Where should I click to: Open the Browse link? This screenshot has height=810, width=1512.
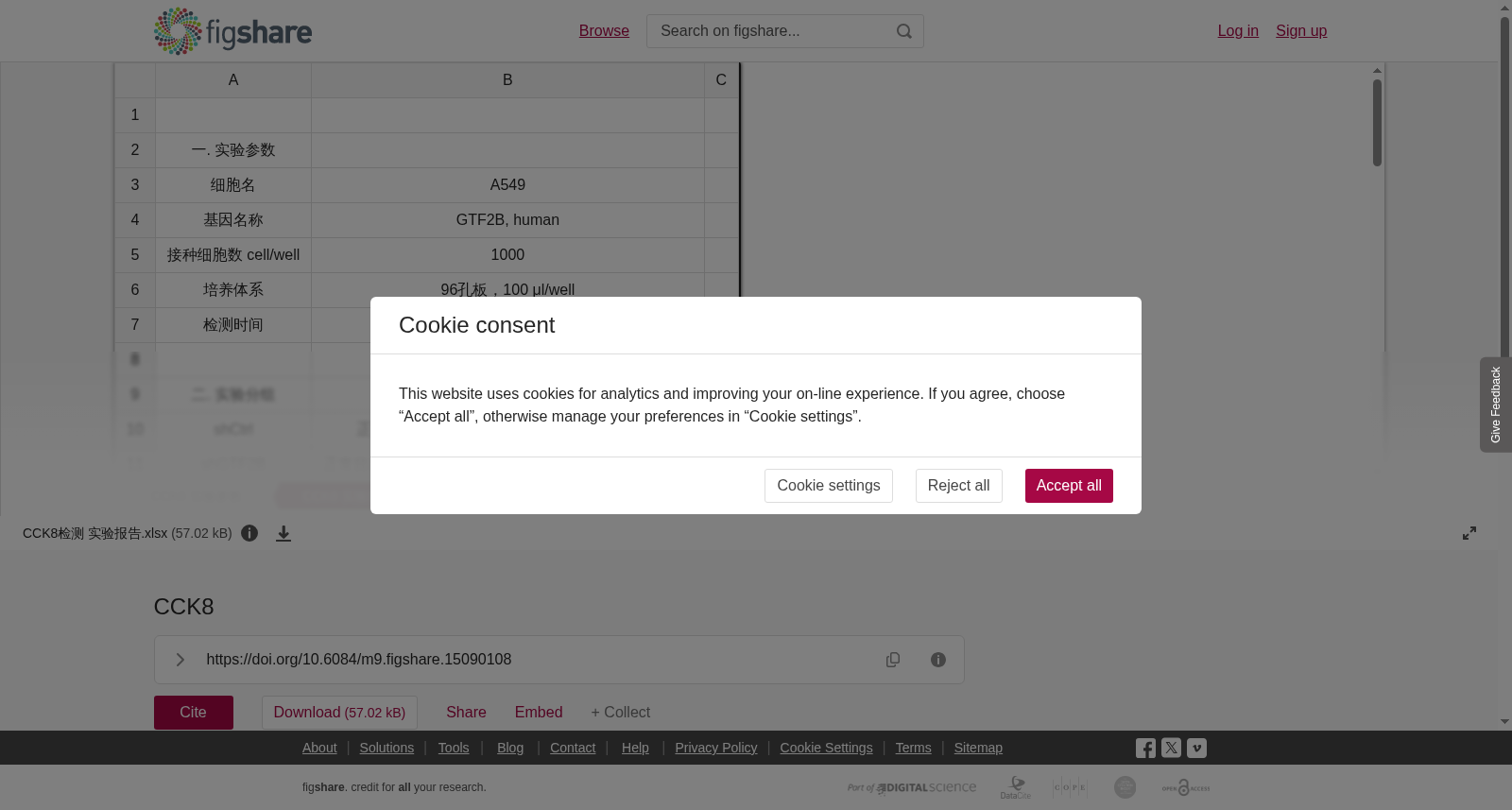point(604,31)
